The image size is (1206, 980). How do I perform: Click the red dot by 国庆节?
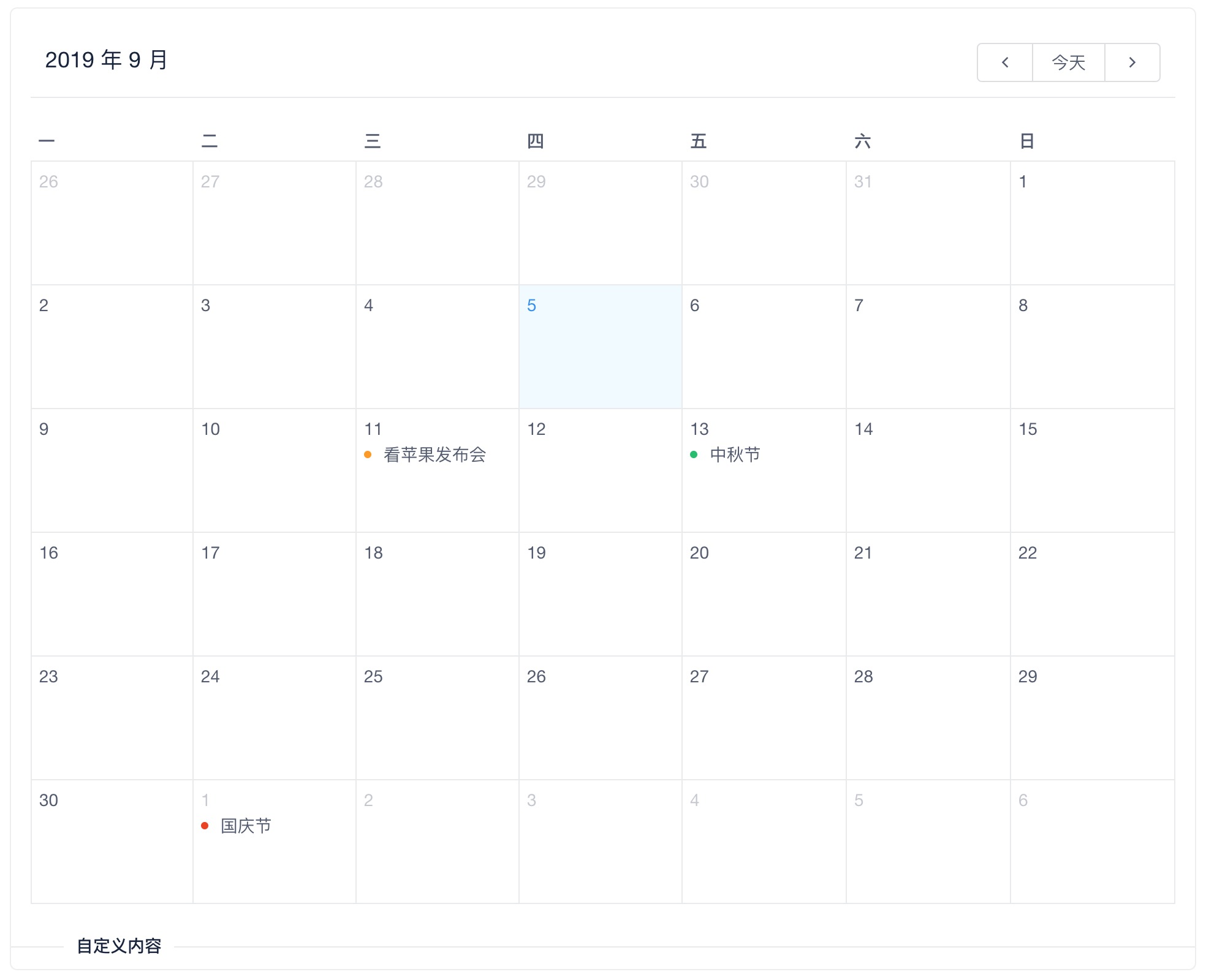click(205, 826)
